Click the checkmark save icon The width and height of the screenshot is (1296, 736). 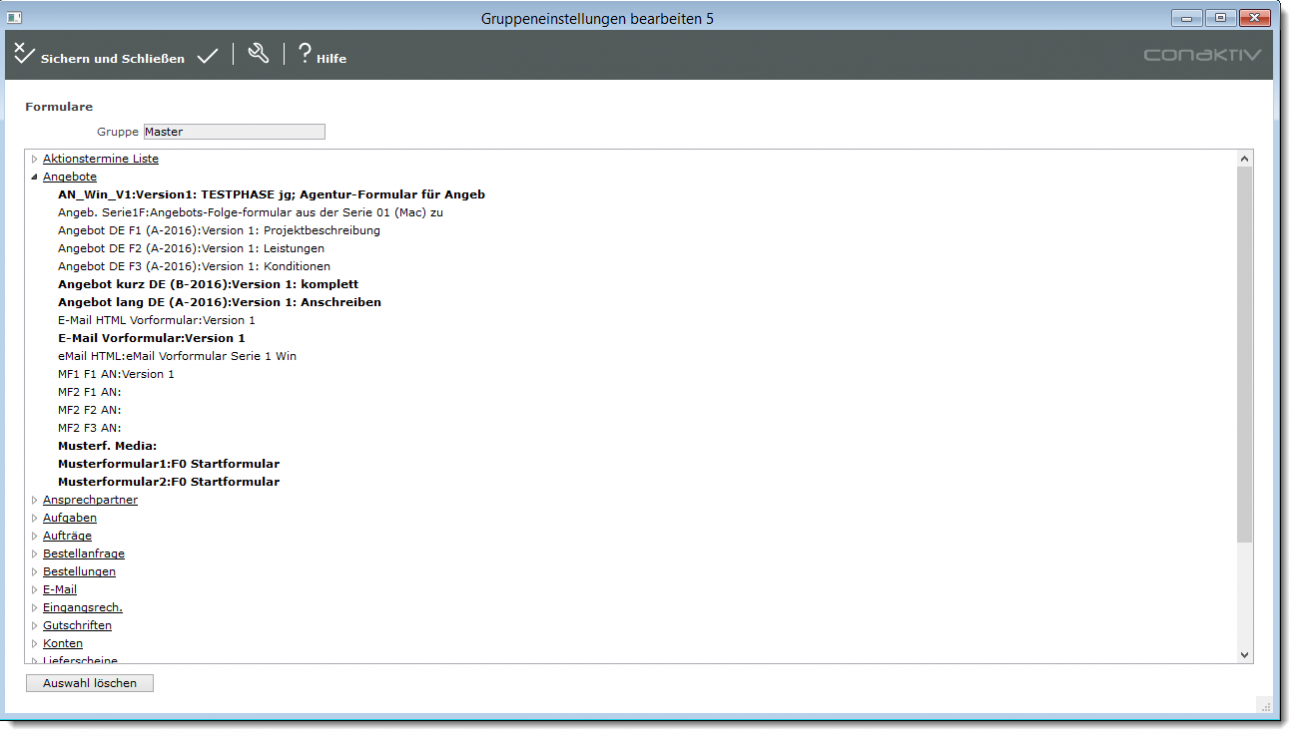click(x=207, y=57)
